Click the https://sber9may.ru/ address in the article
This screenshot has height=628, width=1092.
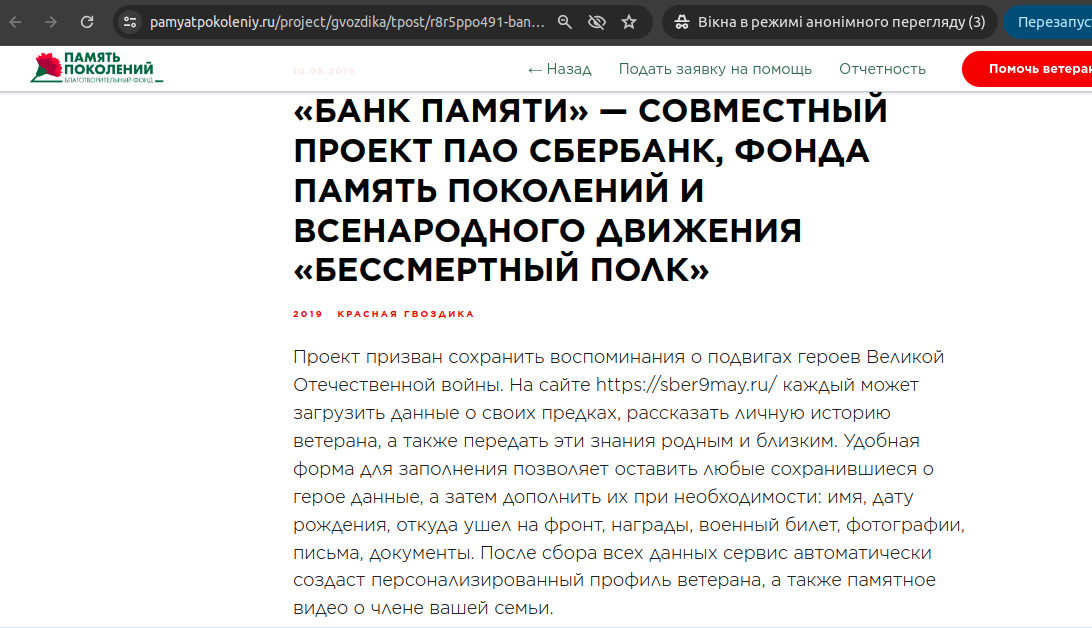coord(686,385)
